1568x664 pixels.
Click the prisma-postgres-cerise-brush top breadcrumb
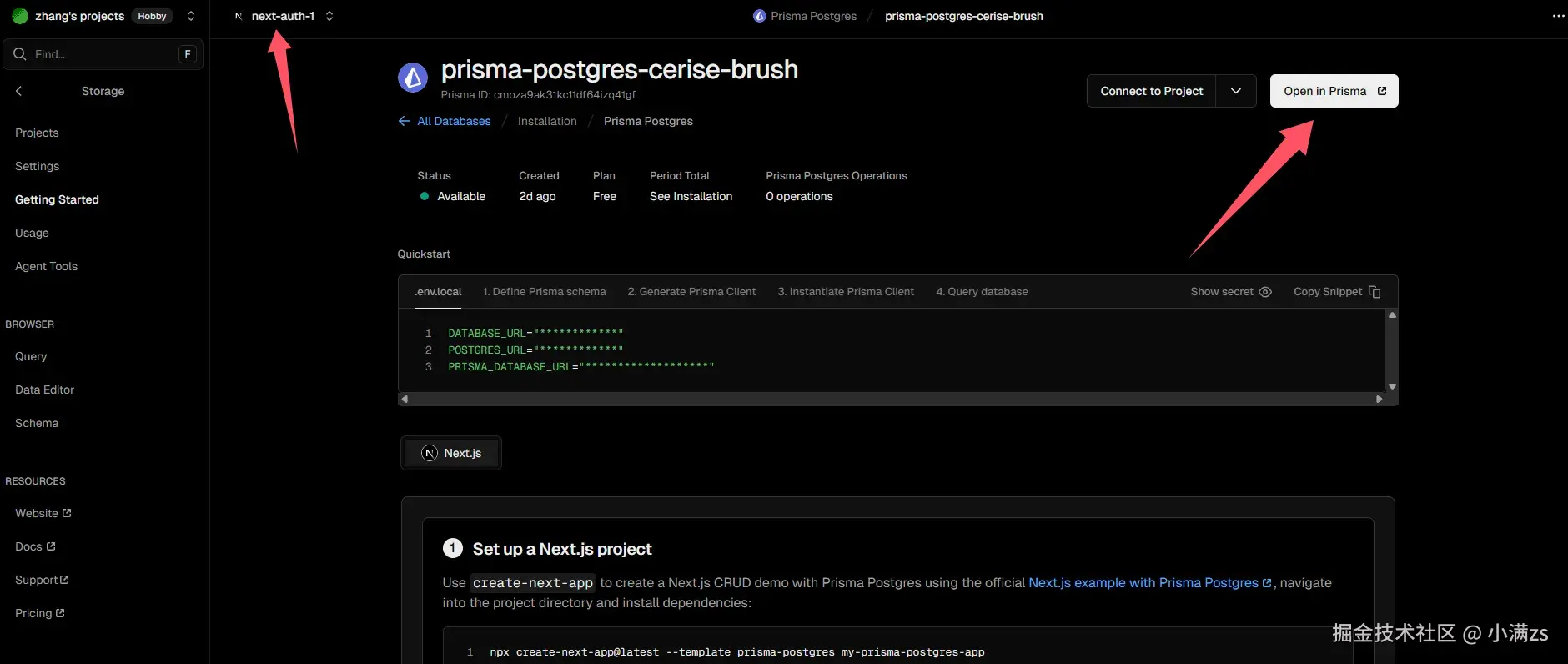pyautogui.click(x=964, y=16)
